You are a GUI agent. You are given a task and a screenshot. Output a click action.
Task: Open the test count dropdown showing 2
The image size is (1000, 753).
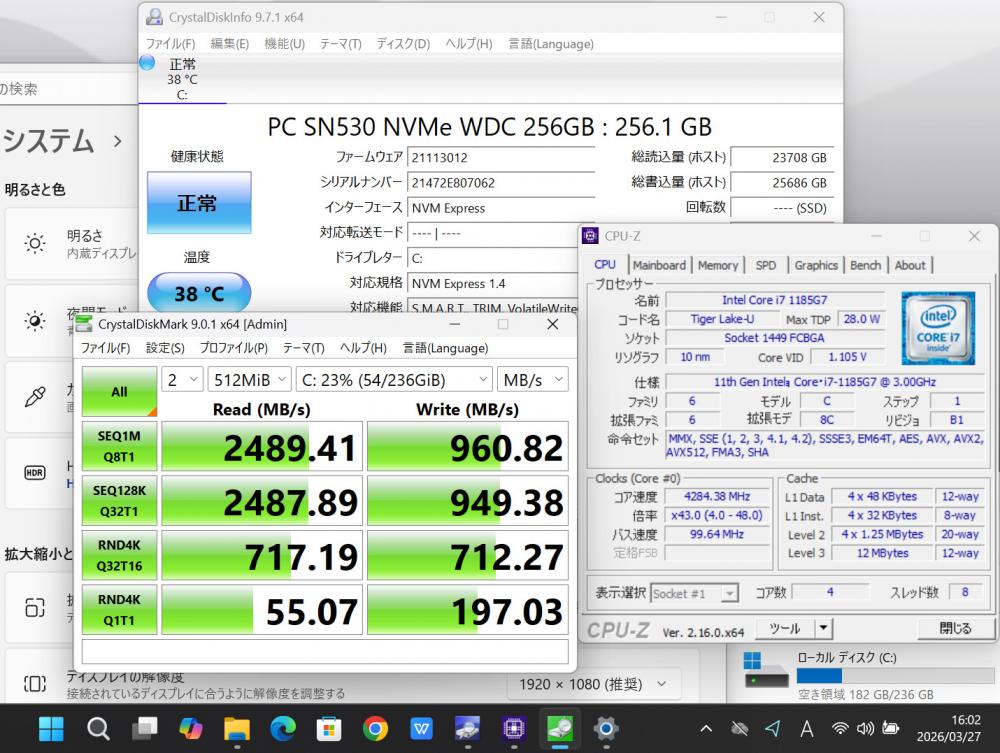coord(182,380)
